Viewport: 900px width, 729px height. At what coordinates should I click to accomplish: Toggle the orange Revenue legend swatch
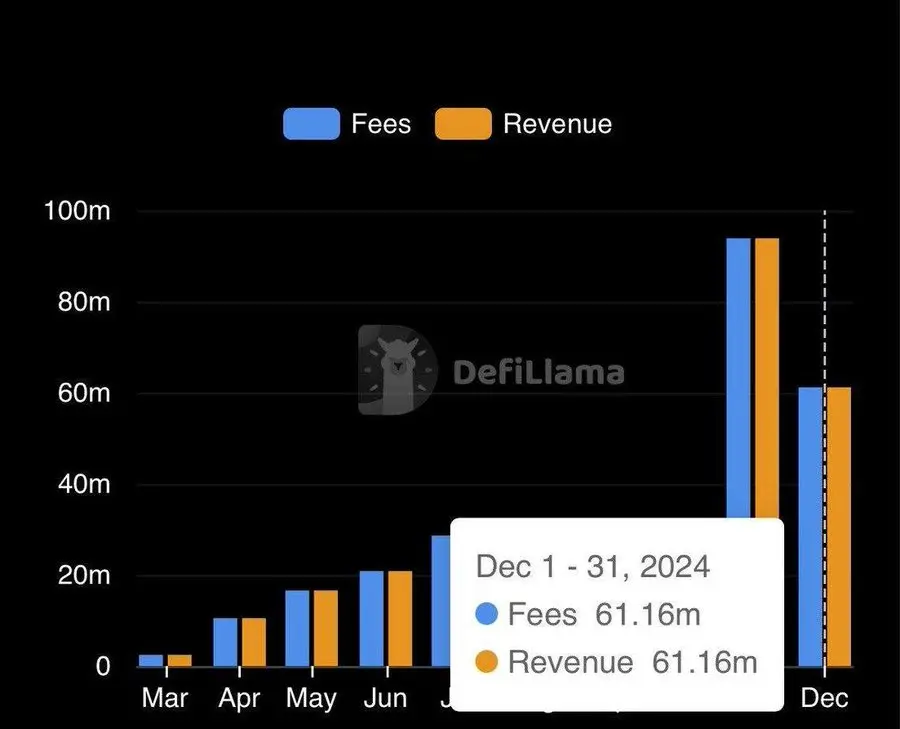click(x=463, y=124)
